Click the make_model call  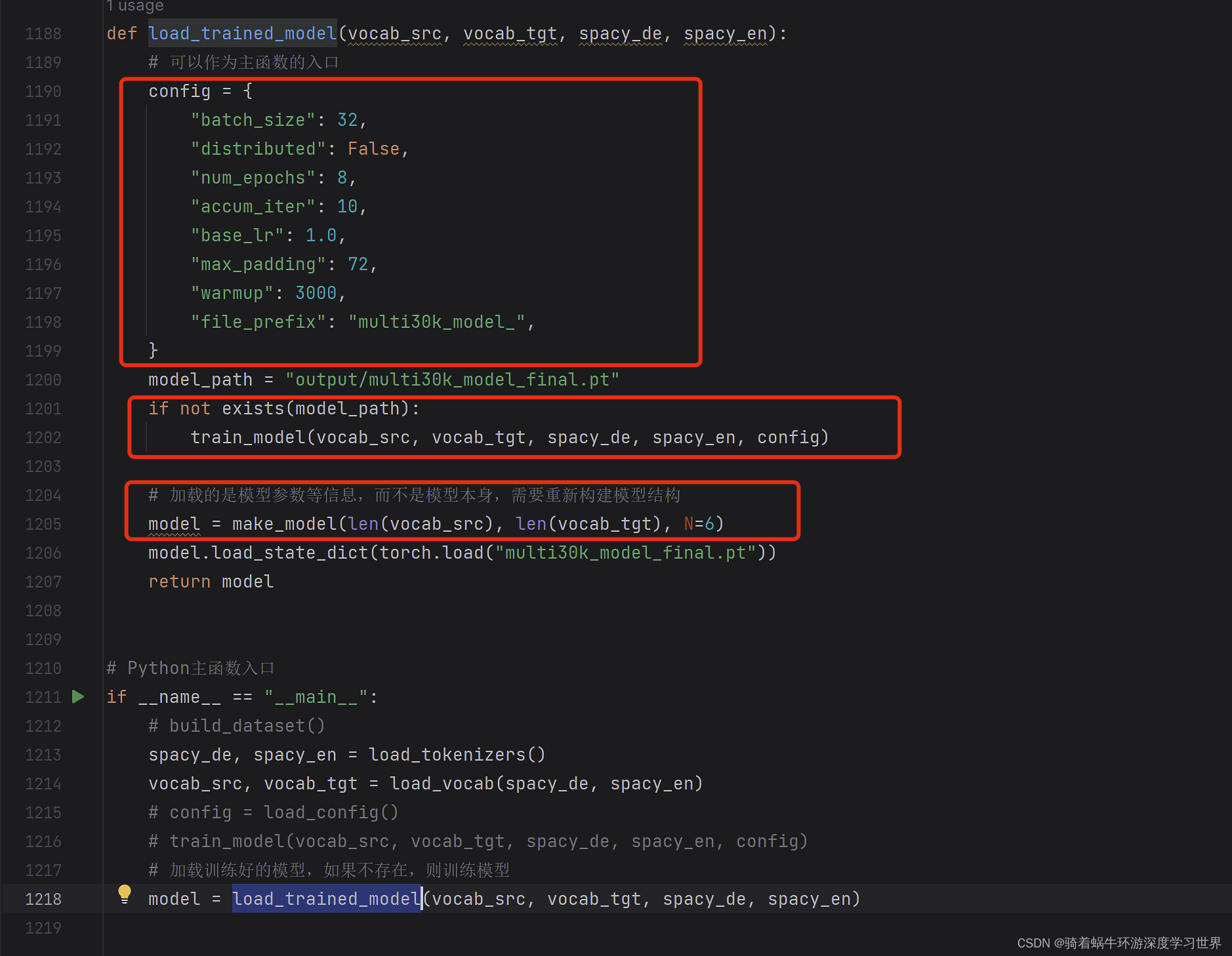(x=284, y=524)
